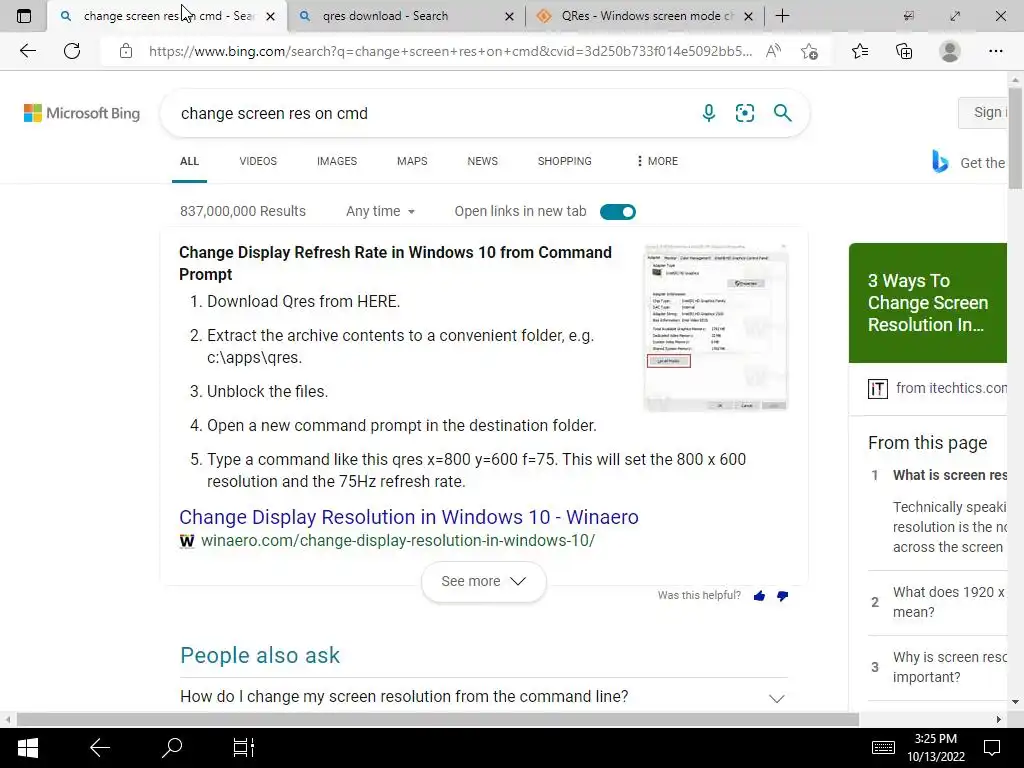
Task: Switch to NEWS results
Action: tap(483, 161)
